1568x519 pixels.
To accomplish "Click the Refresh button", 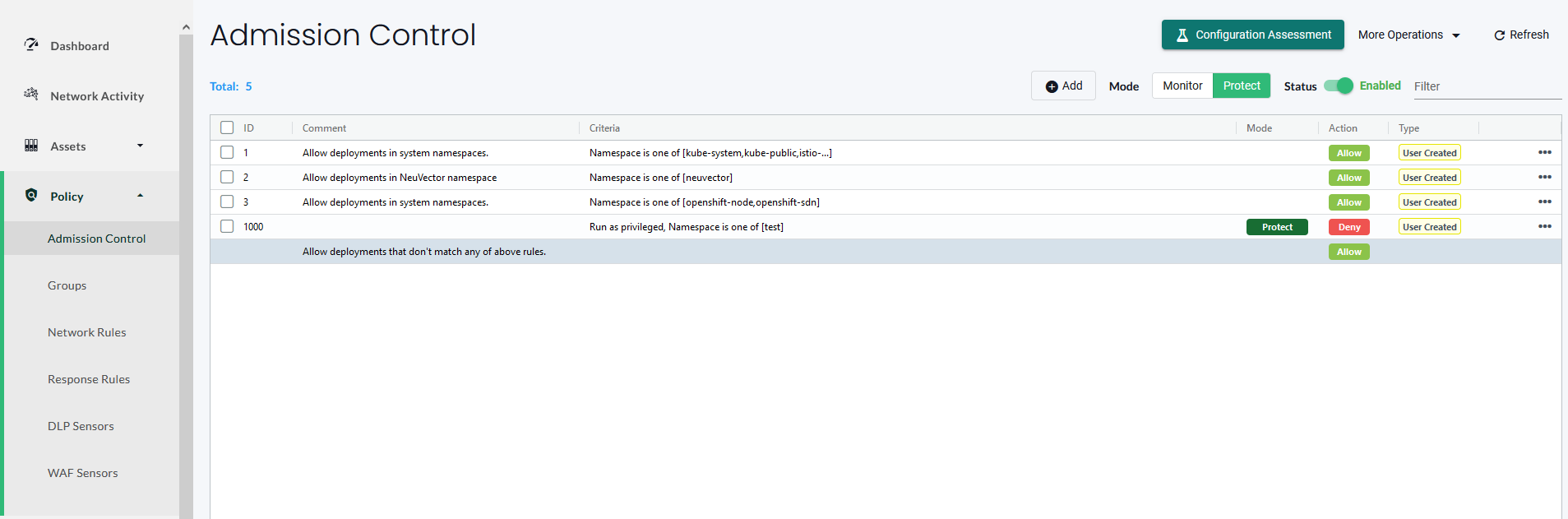I will 1521,35.
